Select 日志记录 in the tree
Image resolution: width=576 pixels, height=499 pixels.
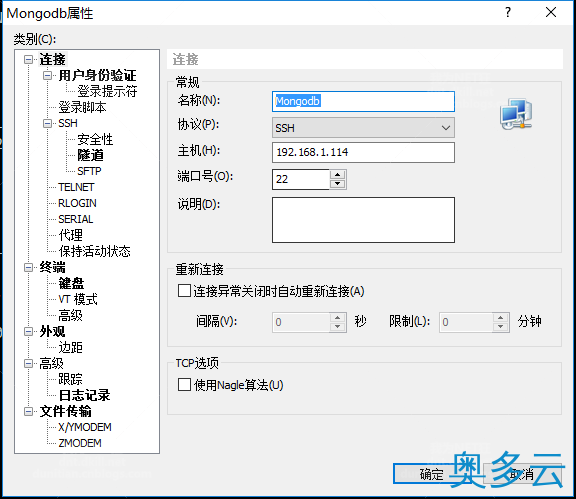84,395
